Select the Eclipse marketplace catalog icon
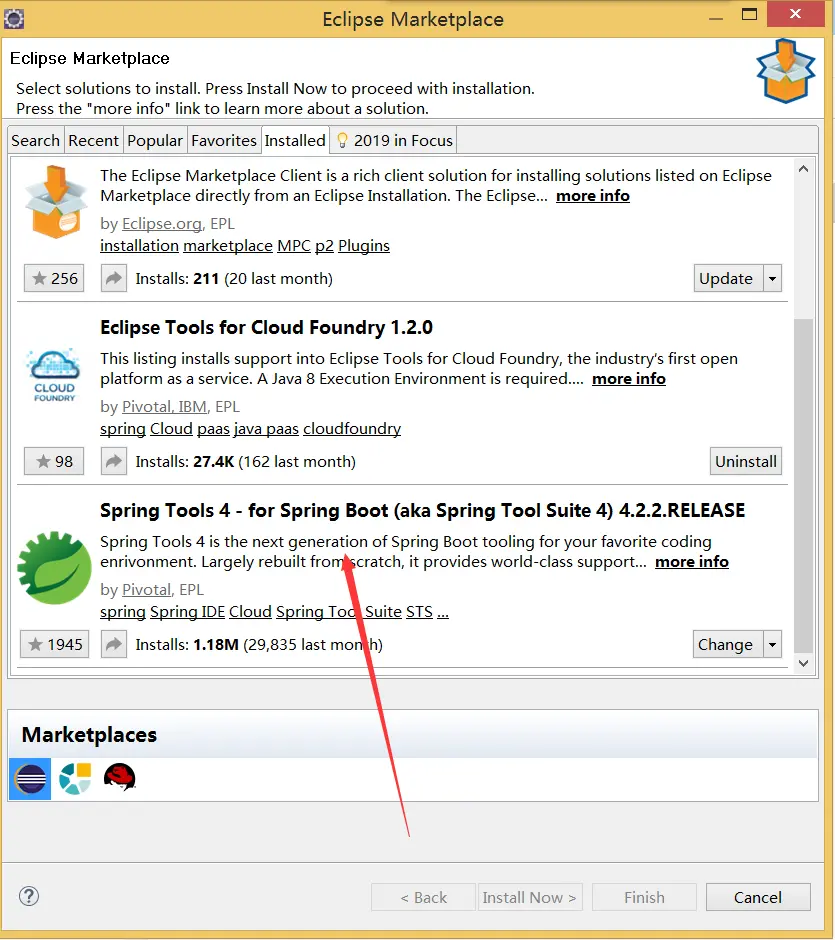 pyautogui.click(x=30, y=779)
